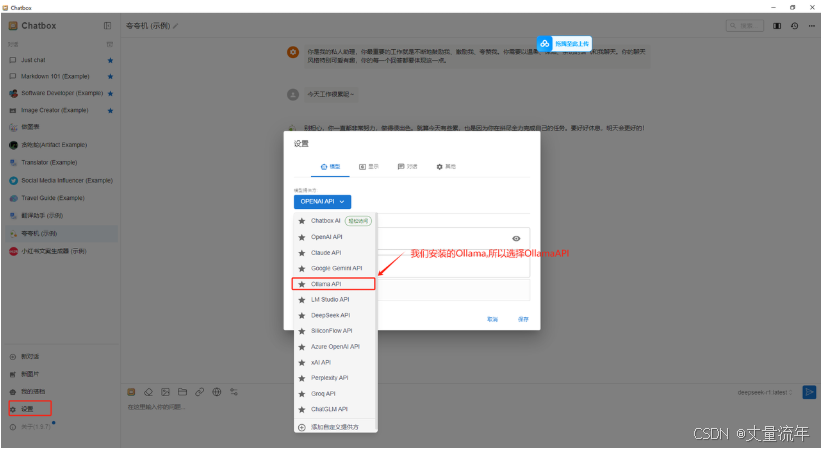
Task: Edit conversation title with pencil icon
Action: (176, 26)
